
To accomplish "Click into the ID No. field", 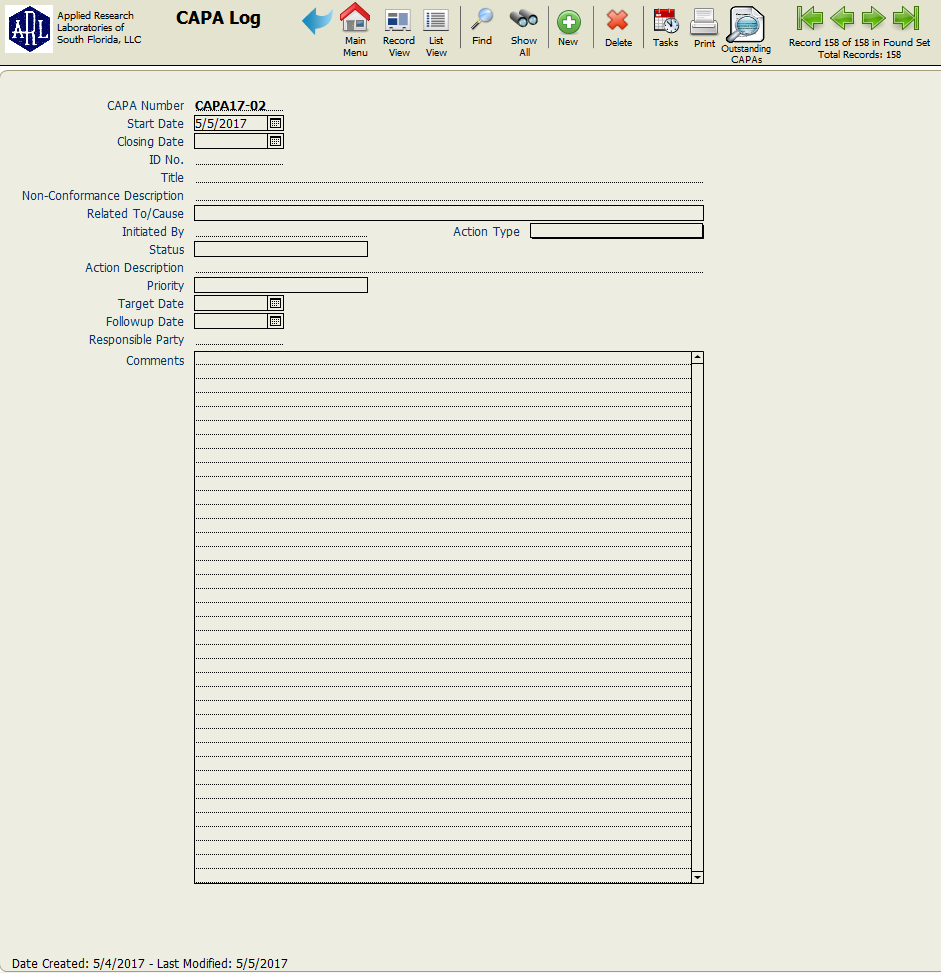I will [x=239, y=159].
